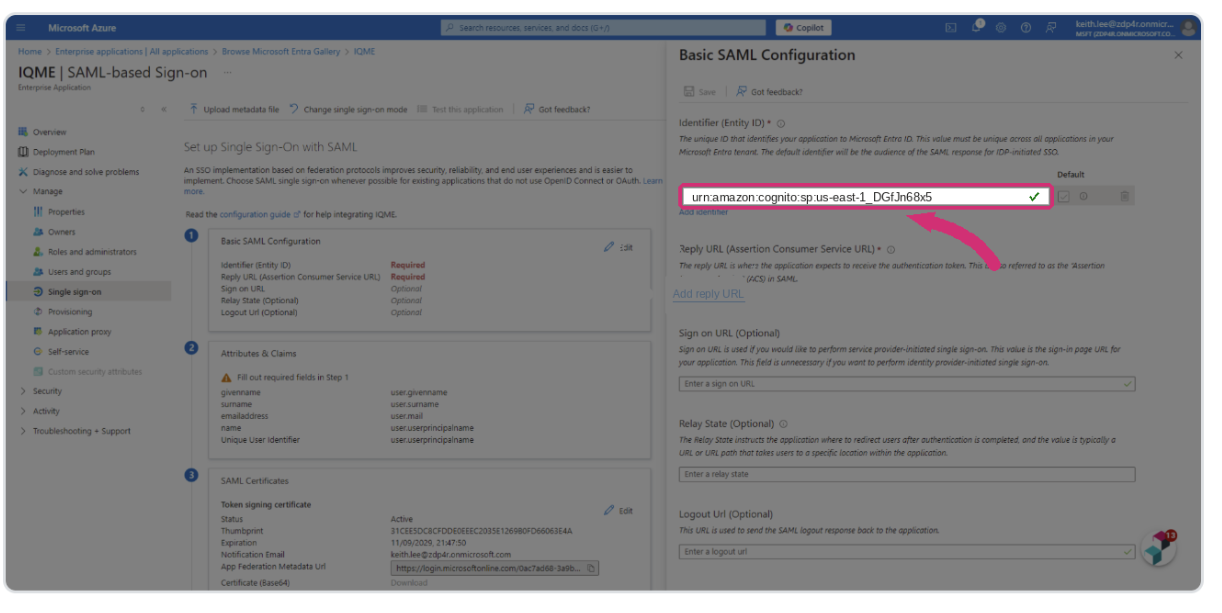Viewport: 1222px width, 613px height.
Task: Edit the Basic SAML Configuration card
Action: [619, 247]
